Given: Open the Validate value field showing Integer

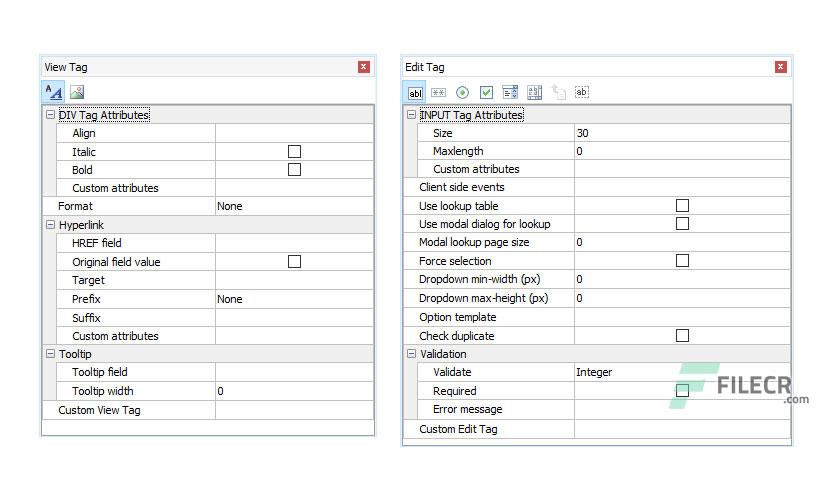Looking at the screenshot, I should [x=682, y=372].
